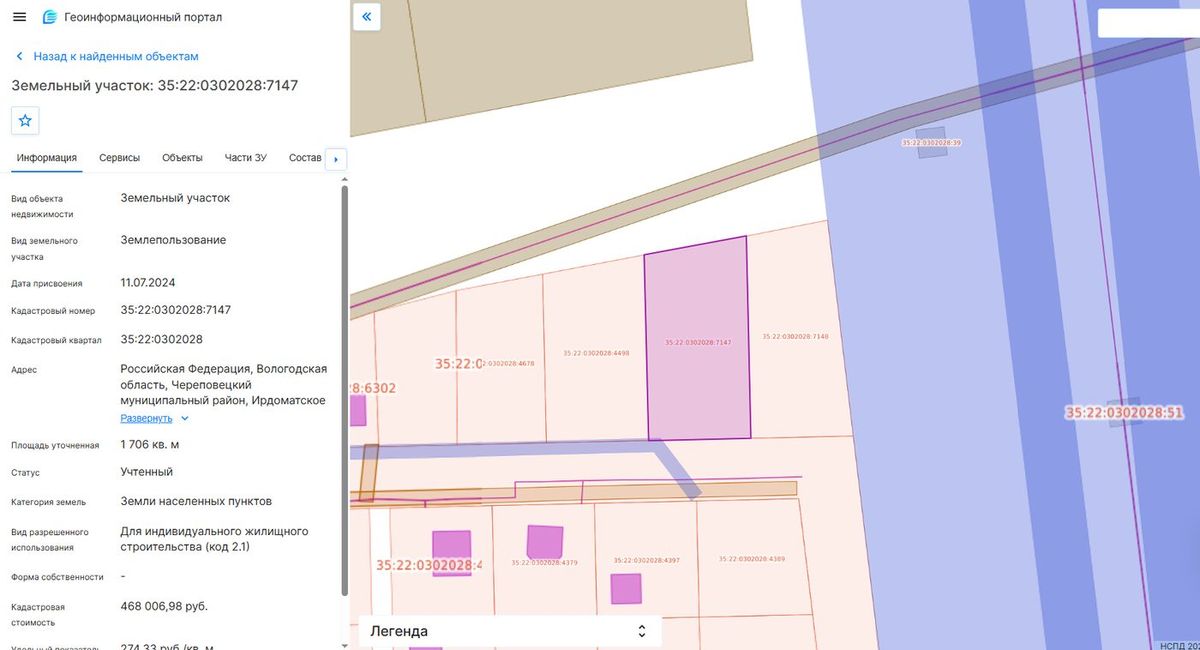Click the value Землепользование

[x=173, y=240]
